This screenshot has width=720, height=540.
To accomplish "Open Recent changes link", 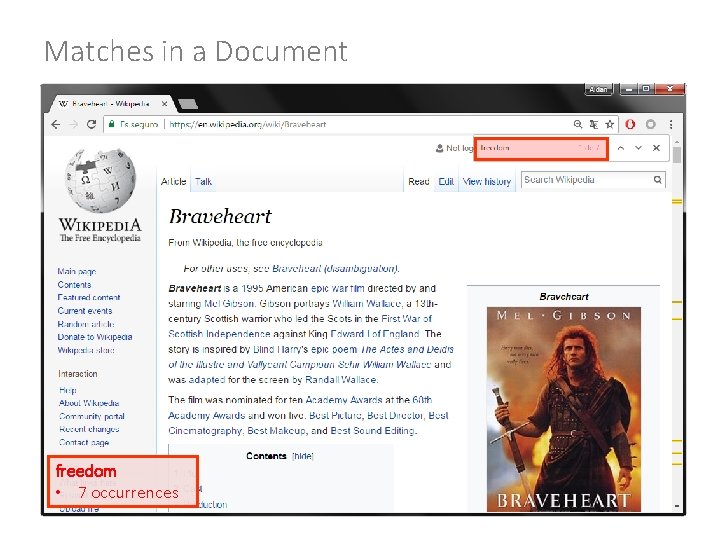I will 89,429.
